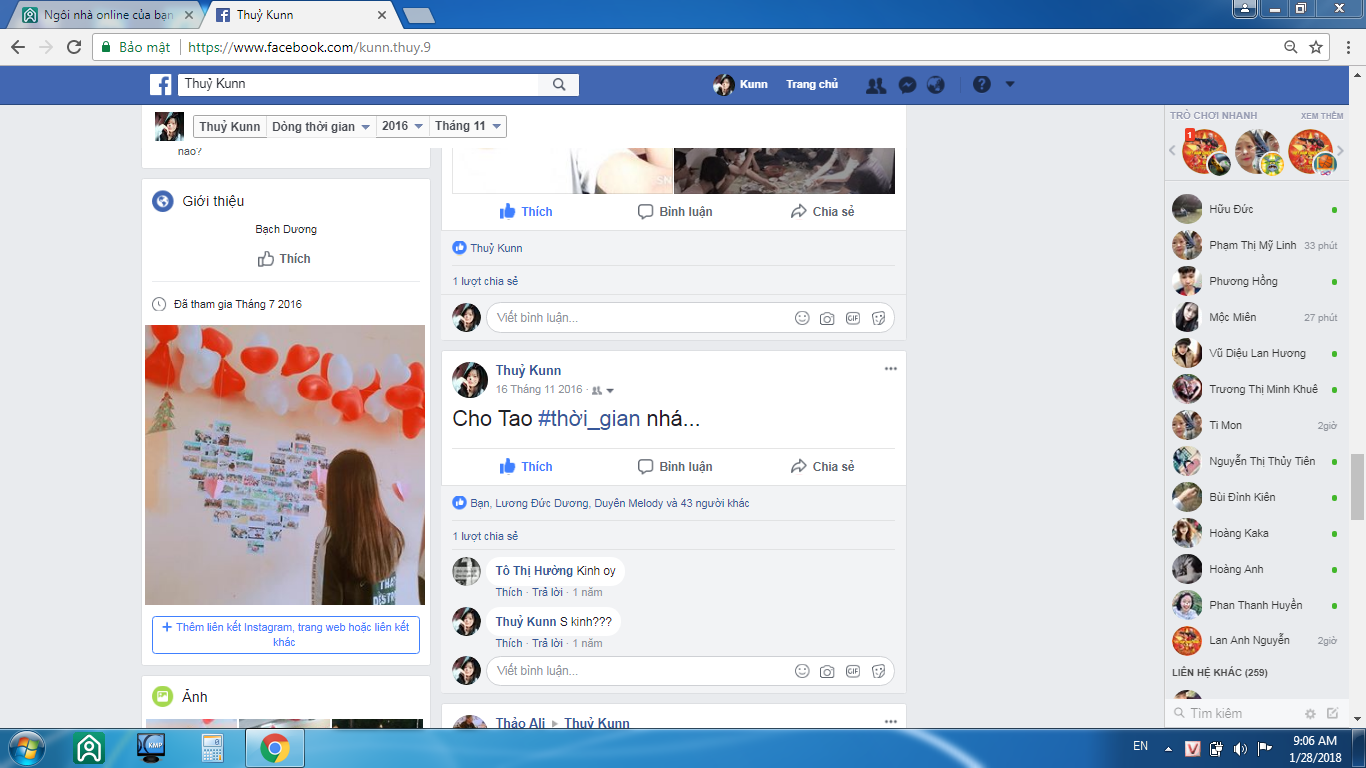Open the Dòng thời gian dropdown
The width and height of the screenshot is (1366, 768).
(321, 126)
